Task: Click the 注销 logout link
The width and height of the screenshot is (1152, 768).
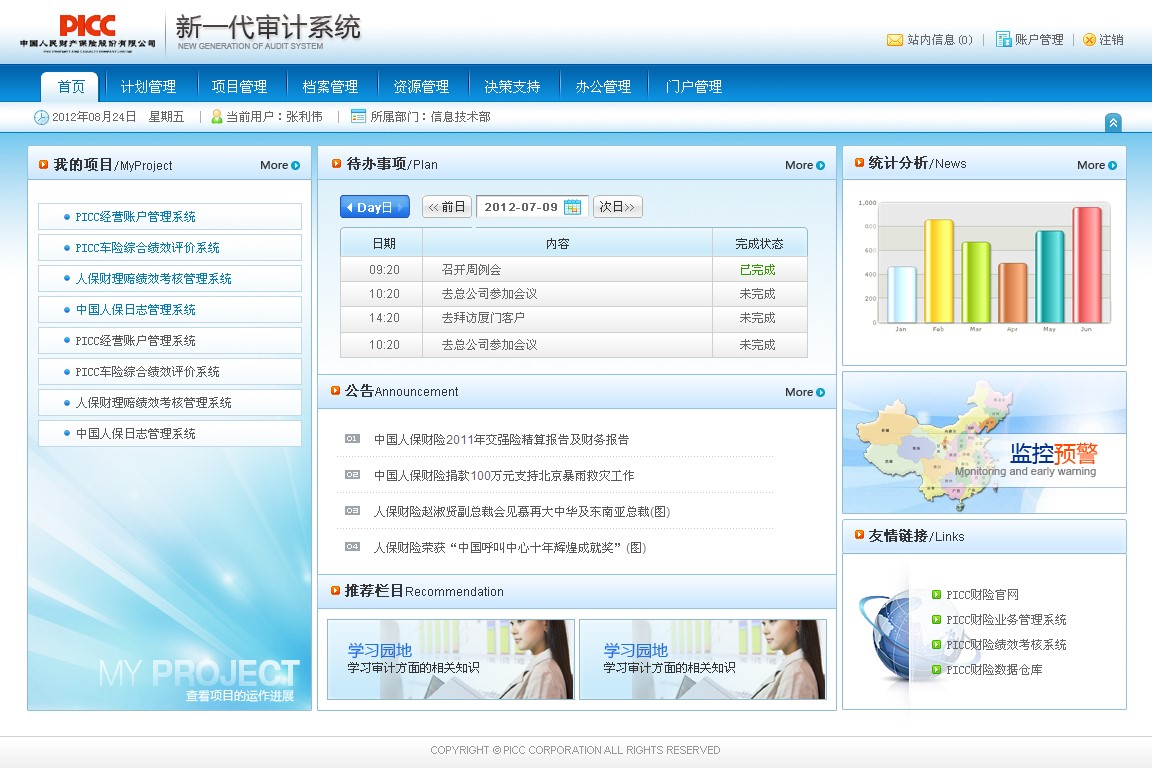Action: (x=1111, y=40)
